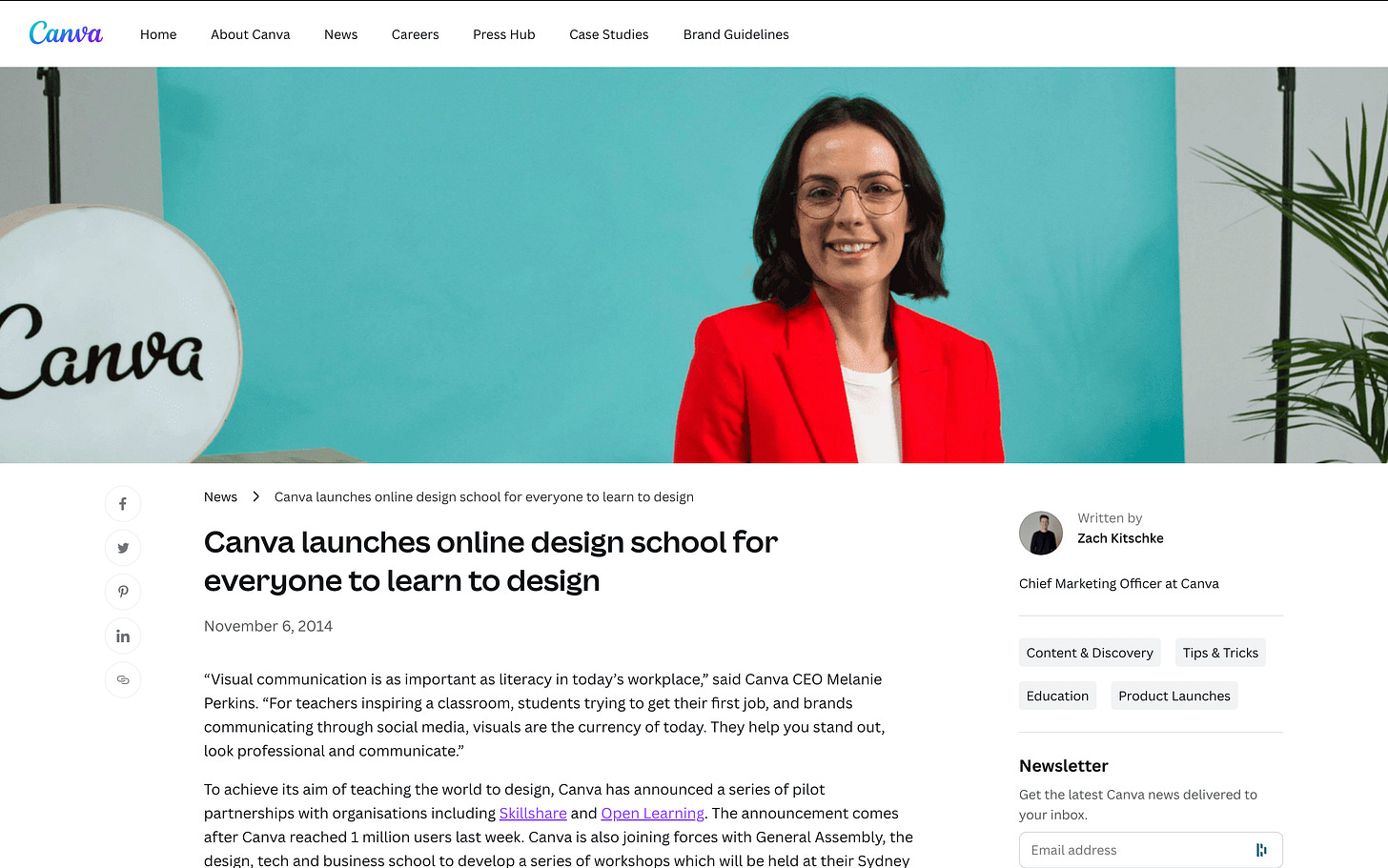Click the Canva logo in header
The width and height of the screenshot is (1388, 868).
(x=66, y=33)
